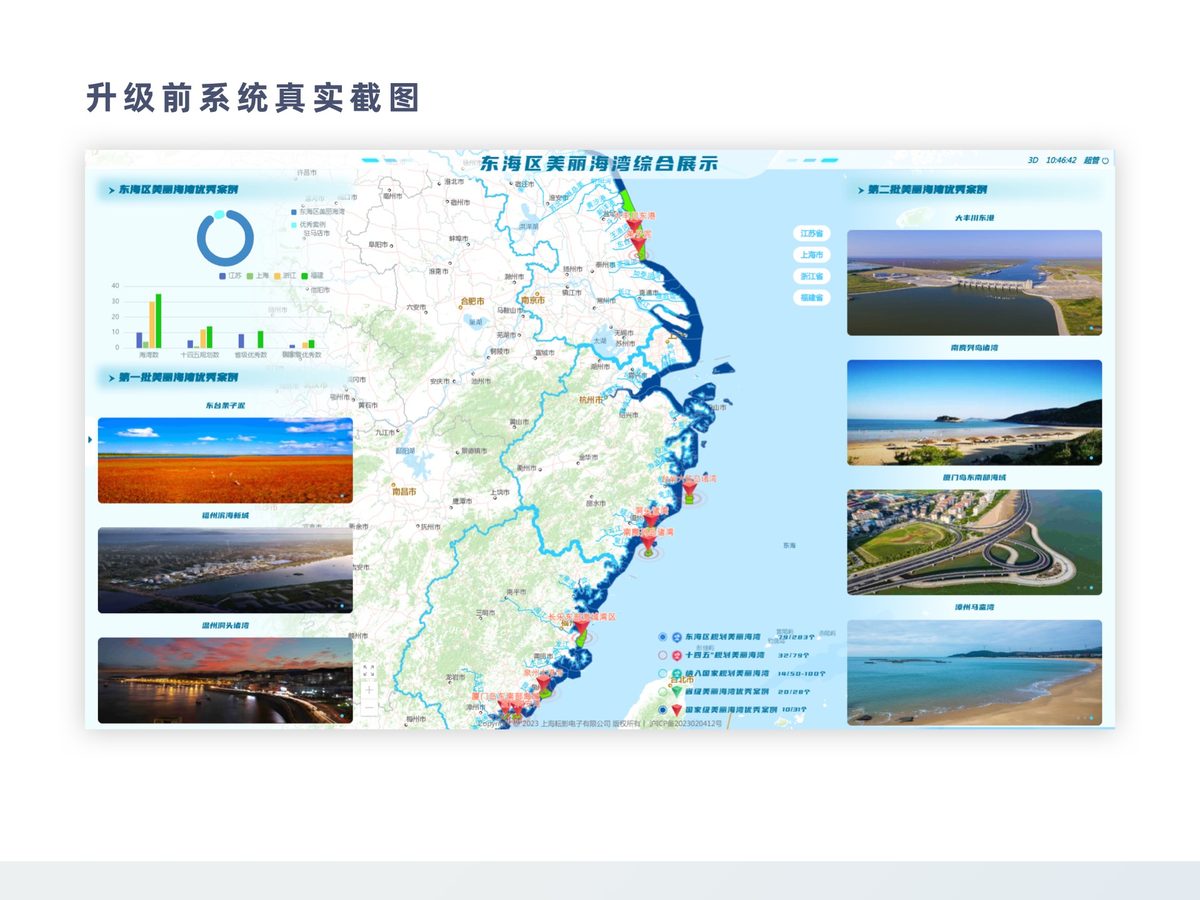Click 南昌市 label on the map
This screenshot has width=1200, height=900.
pyautogui.click(x=404, y=493)
